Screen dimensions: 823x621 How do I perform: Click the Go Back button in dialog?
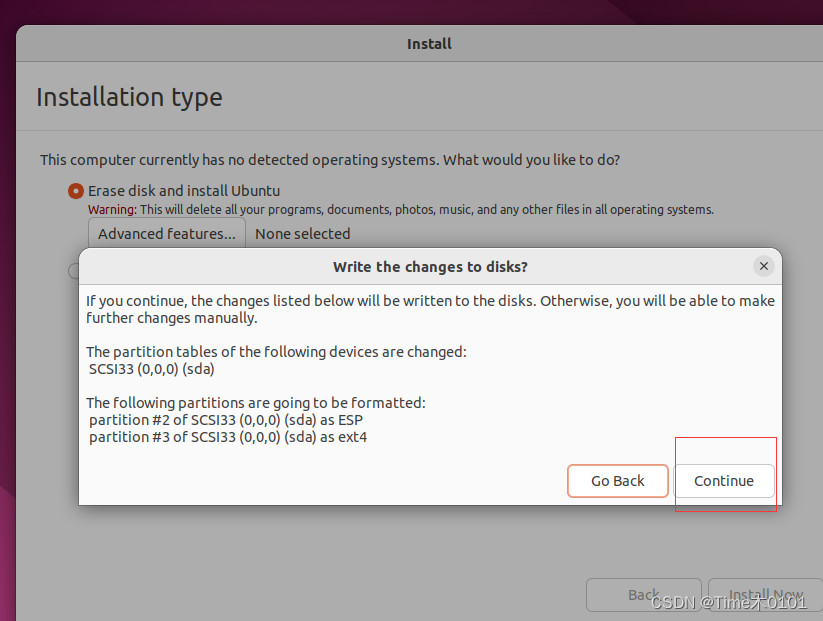tap(617, 480)
